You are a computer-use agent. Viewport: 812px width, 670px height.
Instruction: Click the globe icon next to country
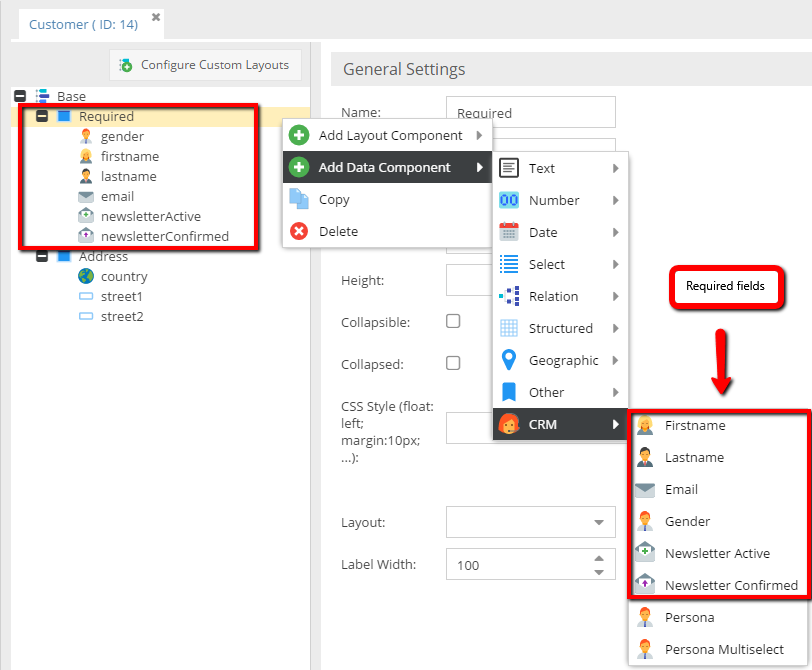tap(86, 276)
